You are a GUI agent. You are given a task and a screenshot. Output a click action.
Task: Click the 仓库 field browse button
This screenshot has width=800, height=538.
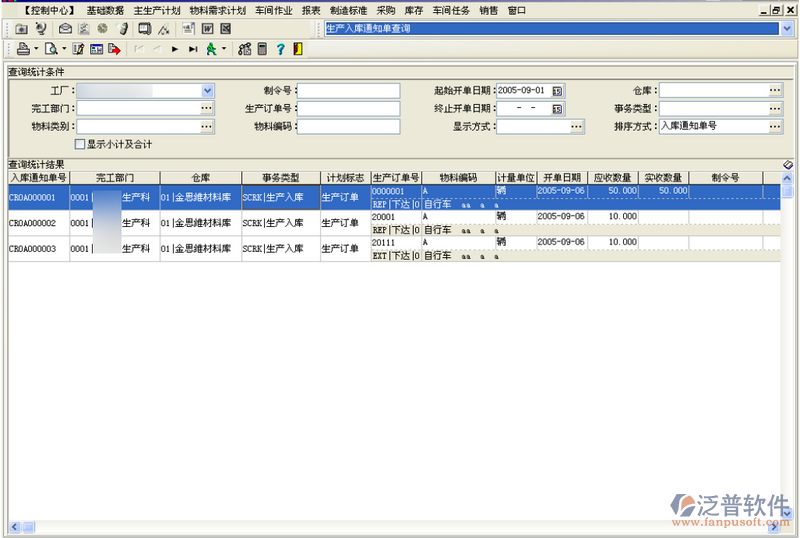(775, 91)
